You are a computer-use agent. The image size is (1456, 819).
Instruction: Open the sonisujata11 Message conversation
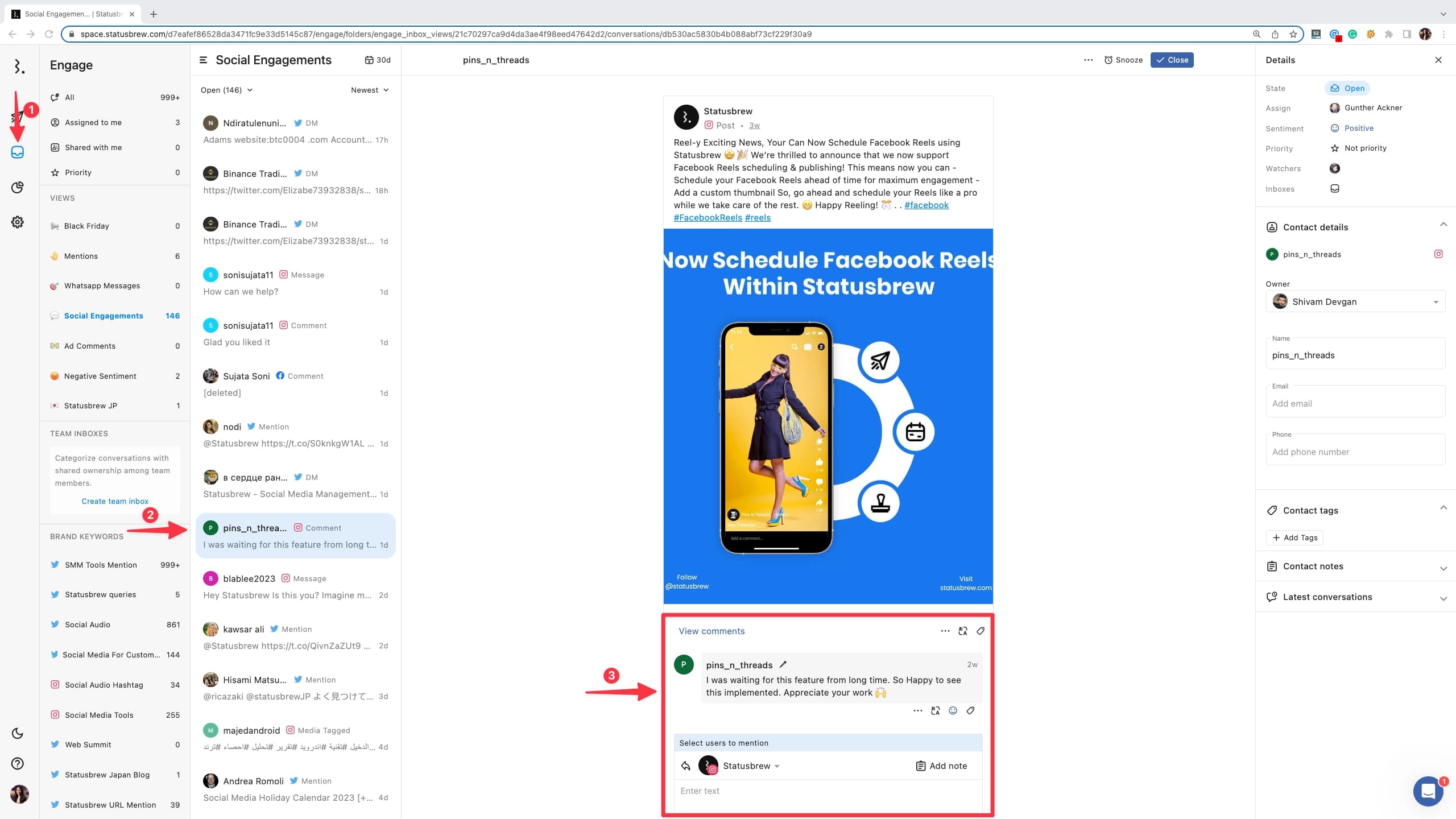coord(296,283)
